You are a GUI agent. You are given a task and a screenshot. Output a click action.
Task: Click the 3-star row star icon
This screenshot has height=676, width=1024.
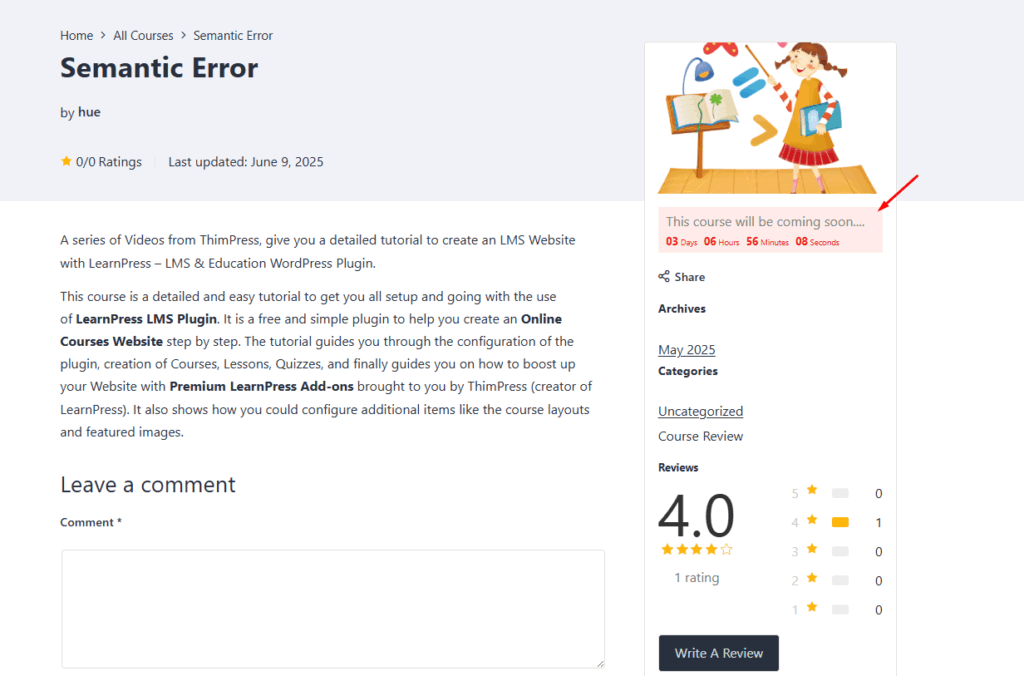(812, 549)
